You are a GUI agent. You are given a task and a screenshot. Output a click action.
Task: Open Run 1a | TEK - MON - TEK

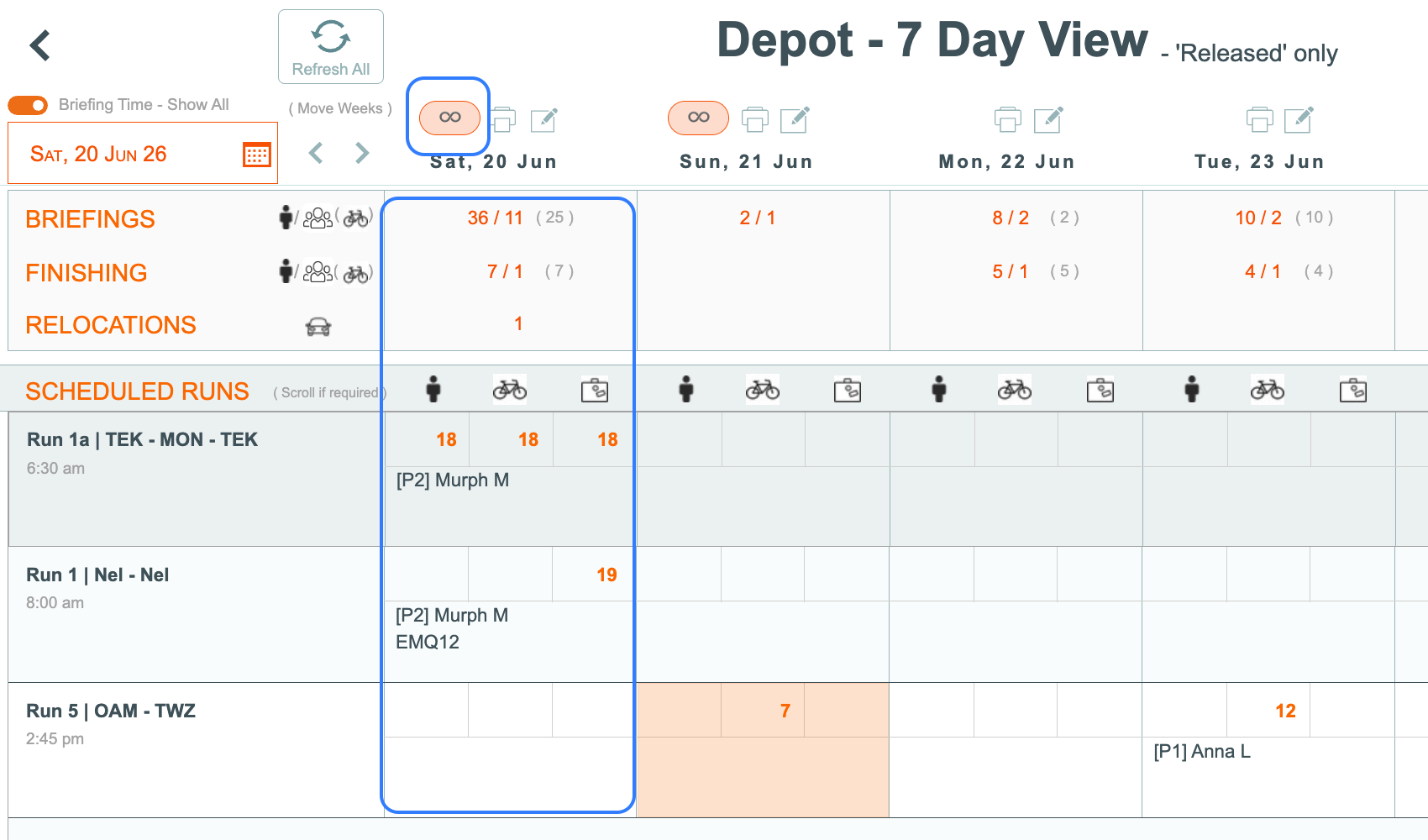point(143,440)
